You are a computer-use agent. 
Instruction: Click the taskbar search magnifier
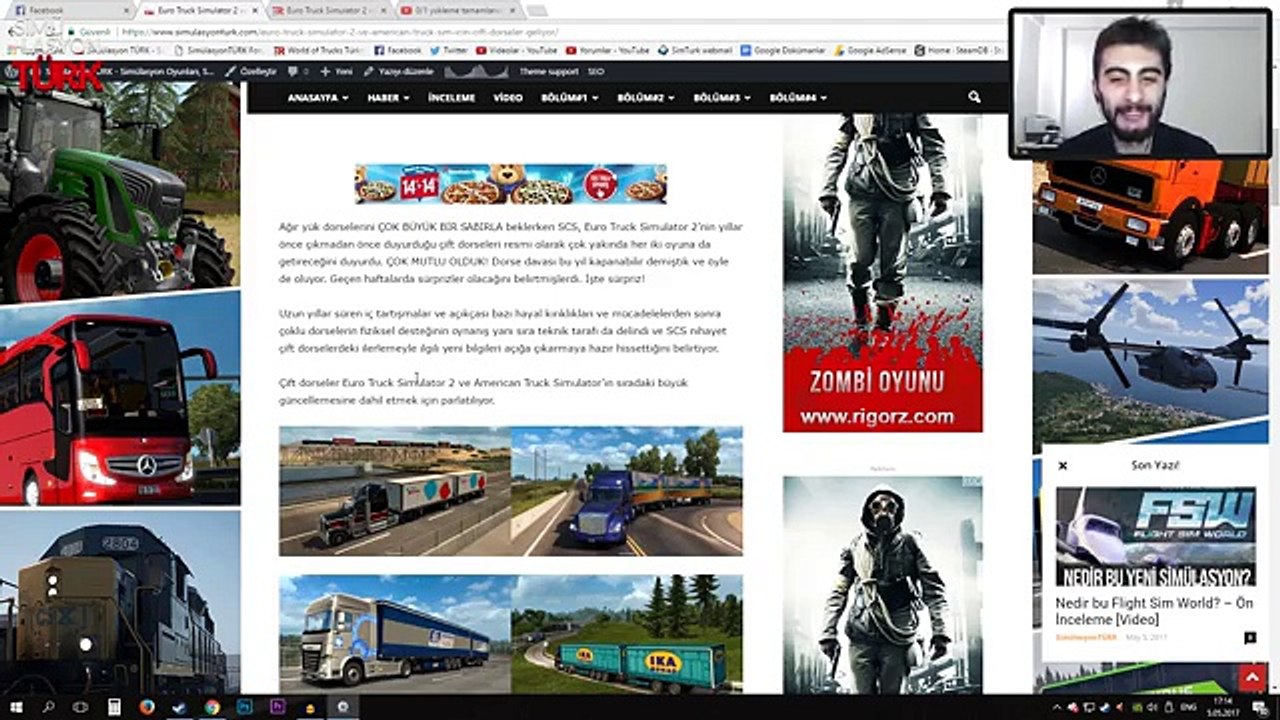pos(48,707)
